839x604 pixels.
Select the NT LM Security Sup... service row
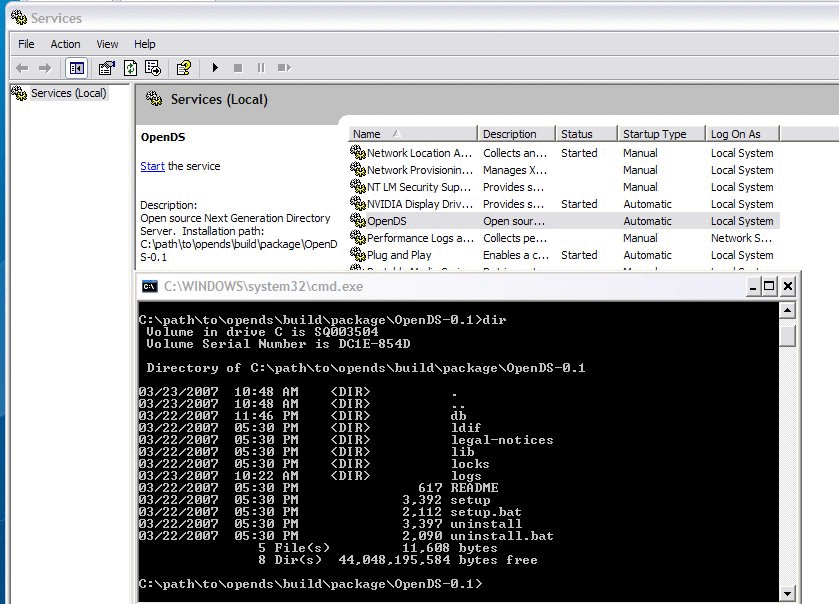(x=564, y=187)
